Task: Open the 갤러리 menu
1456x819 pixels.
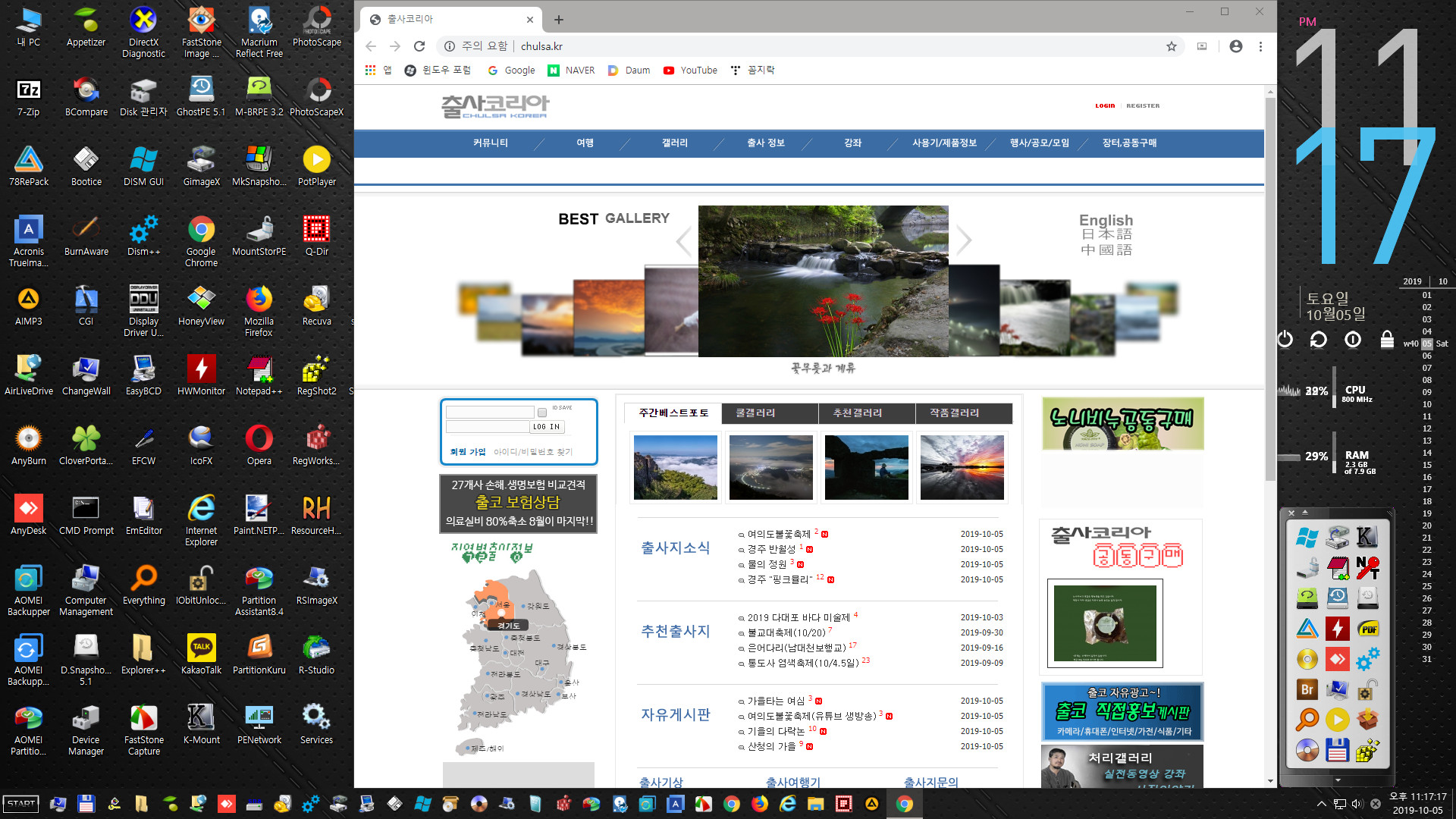Action: [x=675, y=143]
